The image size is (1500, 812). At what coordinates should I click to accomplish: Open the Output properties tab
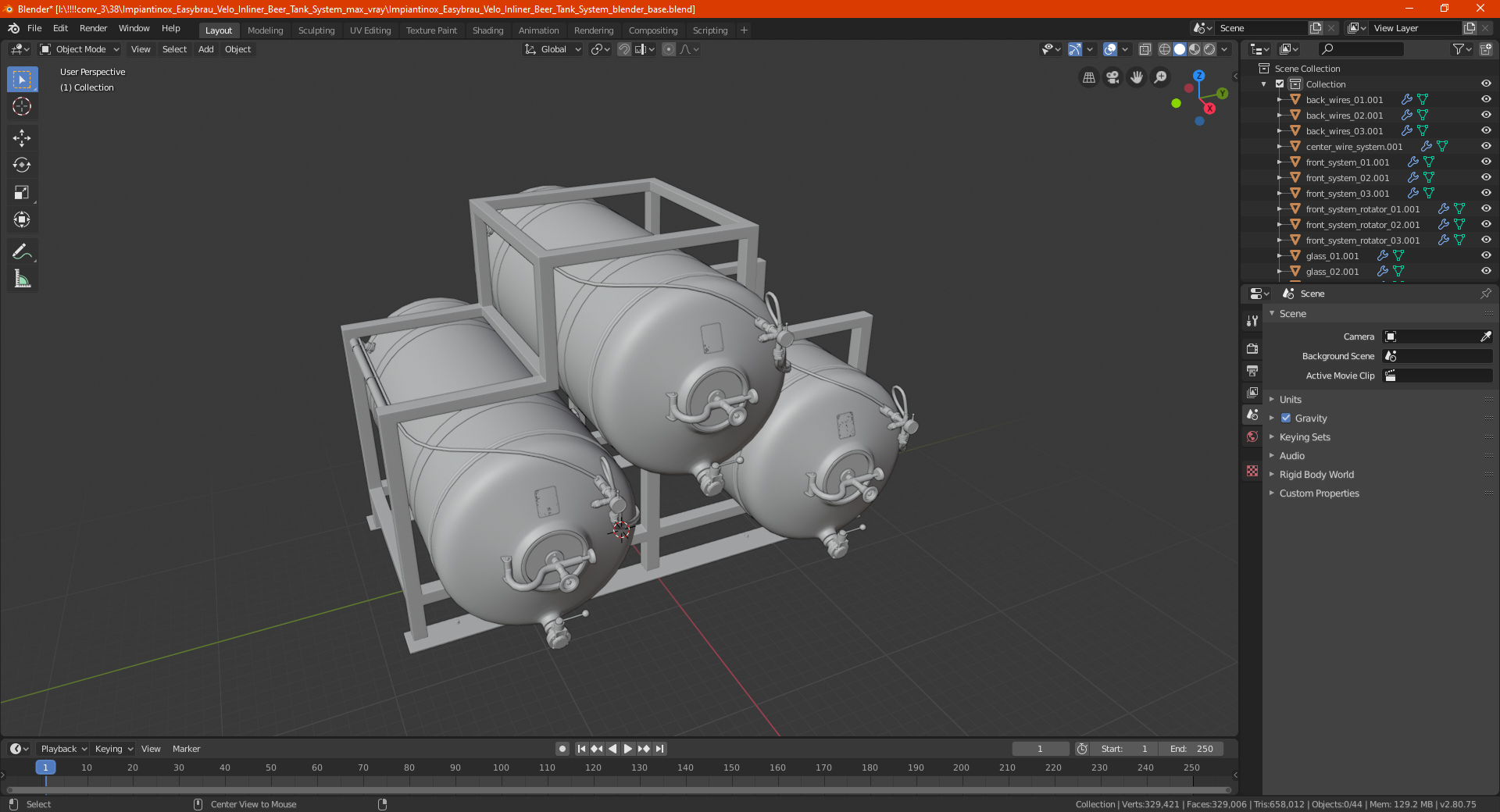(1252, 370)
